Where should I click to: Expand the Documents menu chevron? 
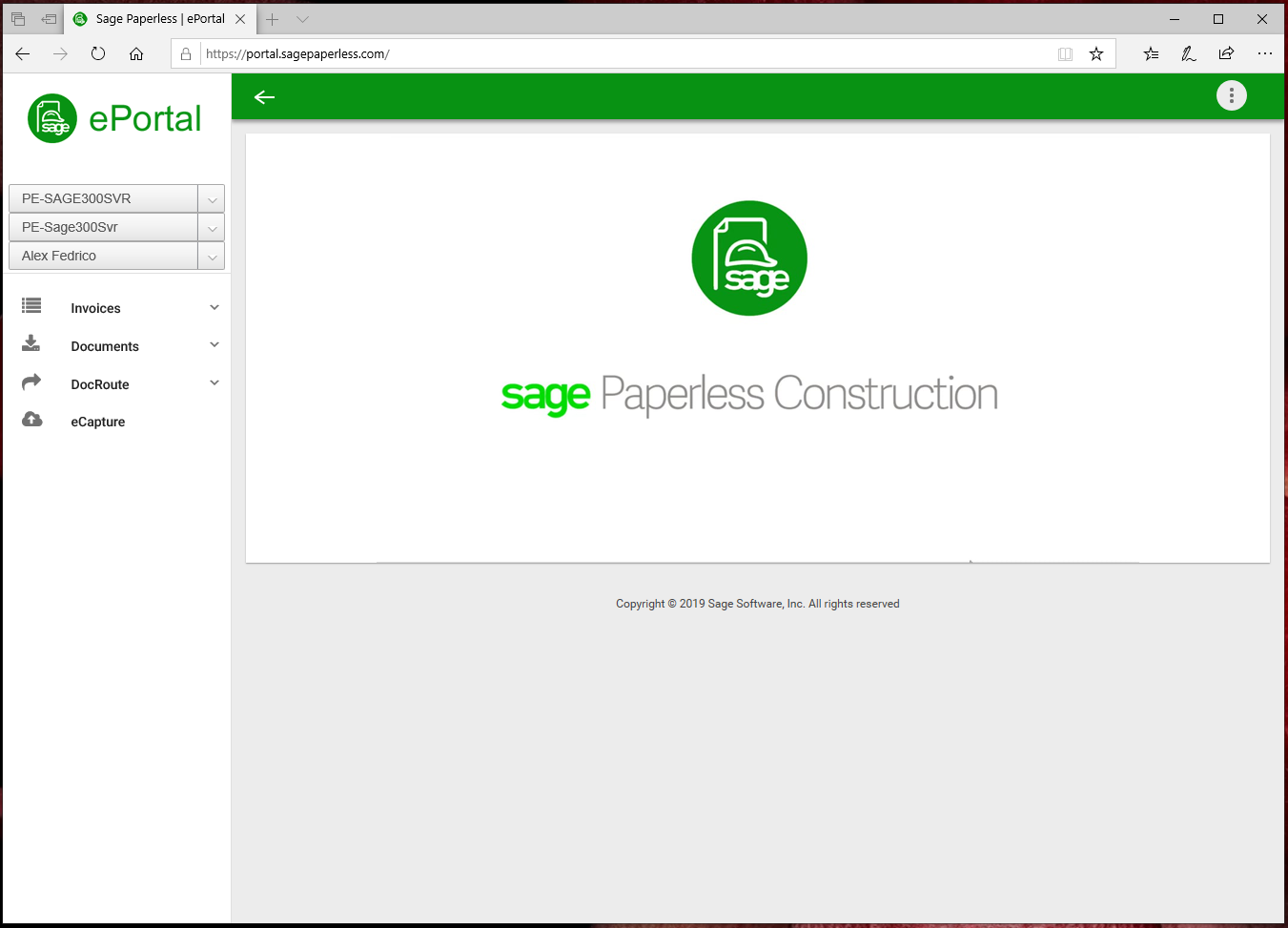(x=215, y=344)
